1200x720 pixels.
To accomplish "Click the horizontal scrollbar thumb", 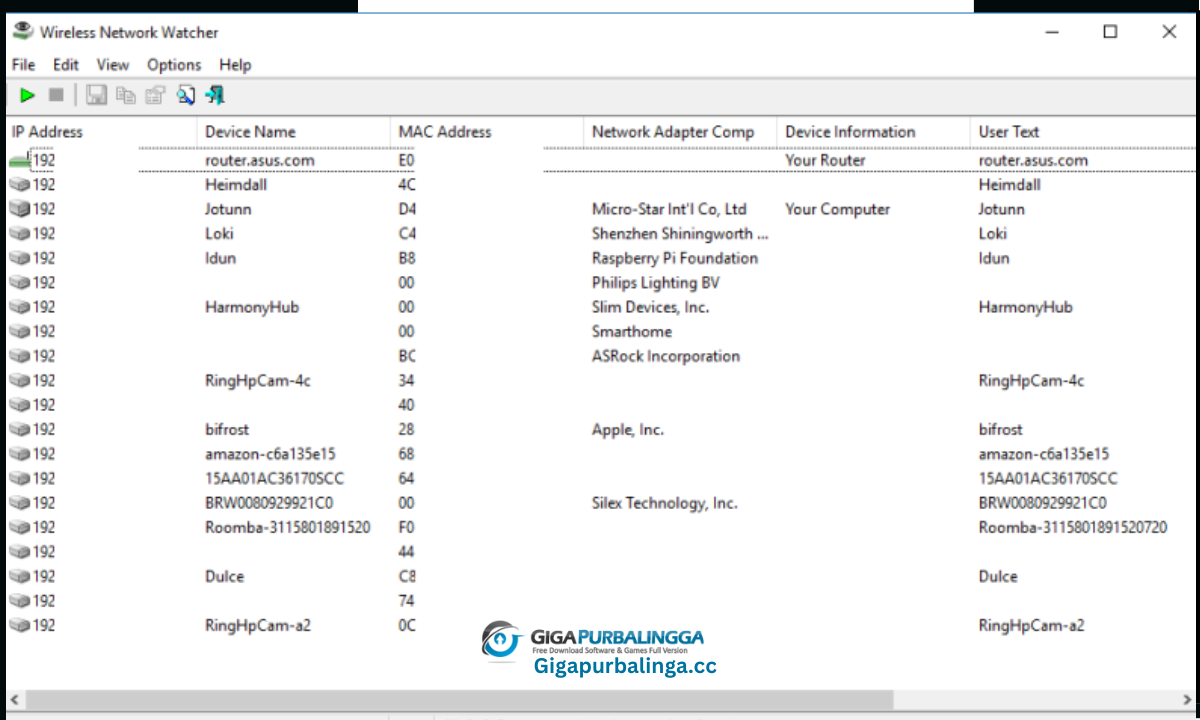I will point(458,699).
